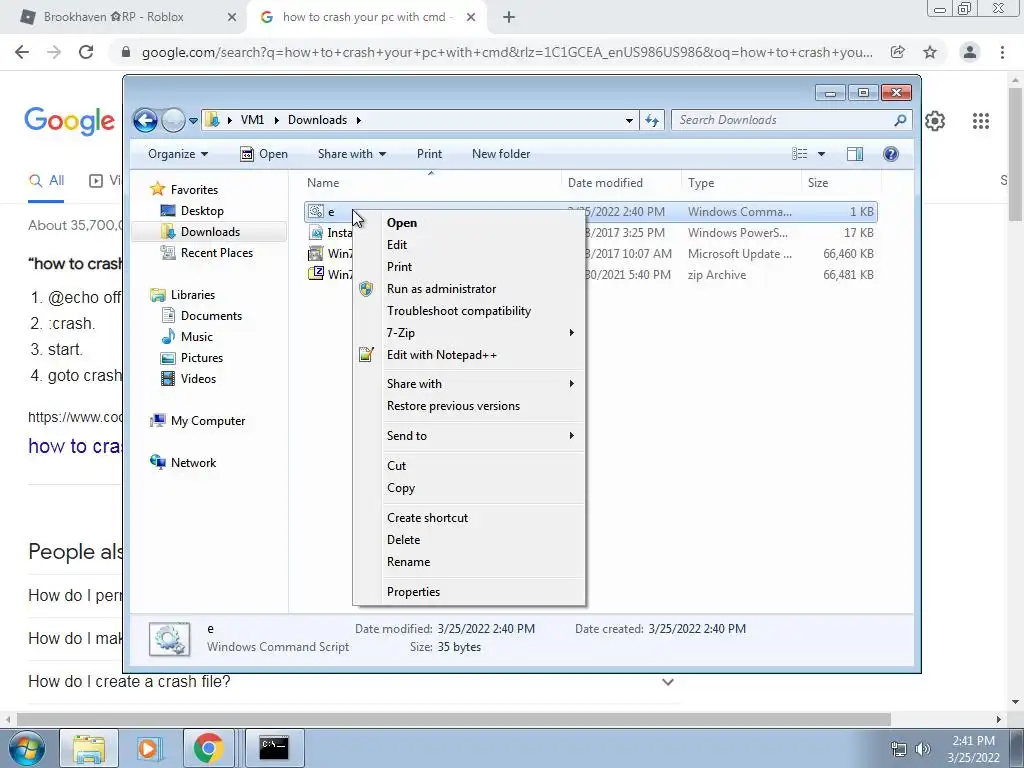The height and width of the screenshot is (768, 1024).
Task: Click the refresh button beside address bar
Action: click(652, 120)
